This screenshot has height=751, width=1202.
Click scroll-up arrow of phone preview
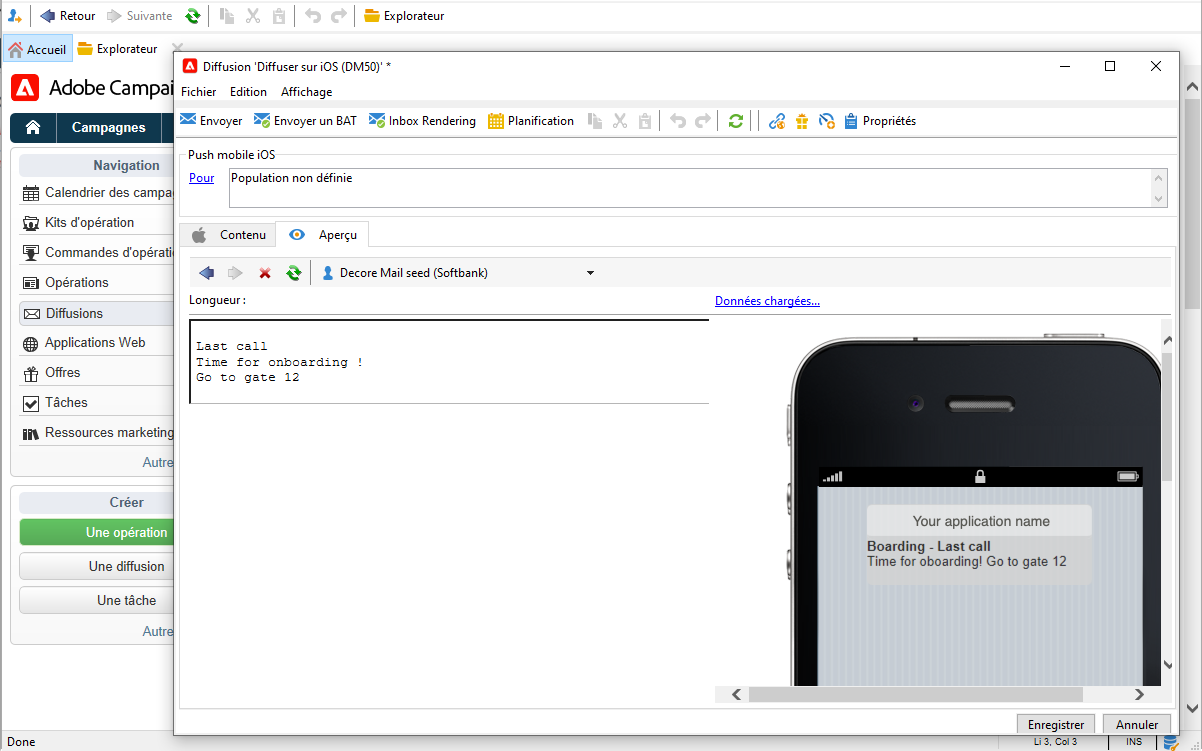1167,342
